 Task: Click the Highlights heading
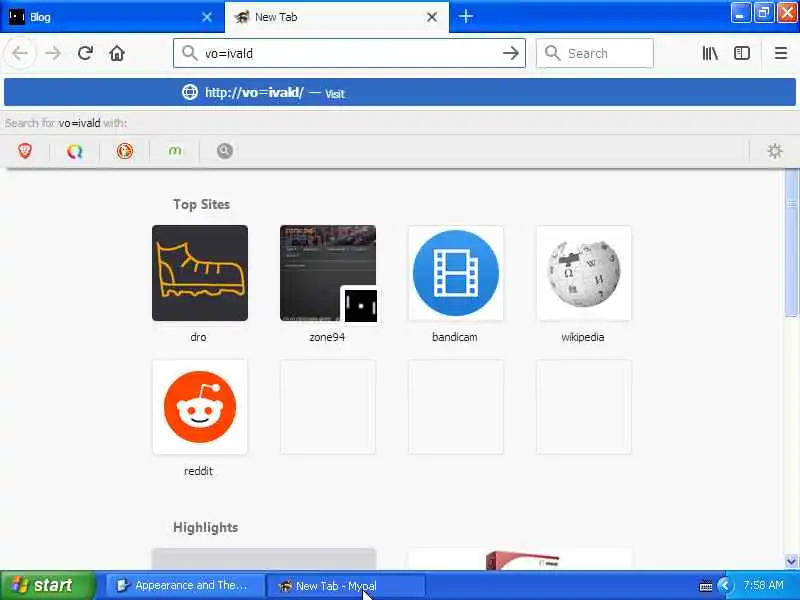point(206,527)
